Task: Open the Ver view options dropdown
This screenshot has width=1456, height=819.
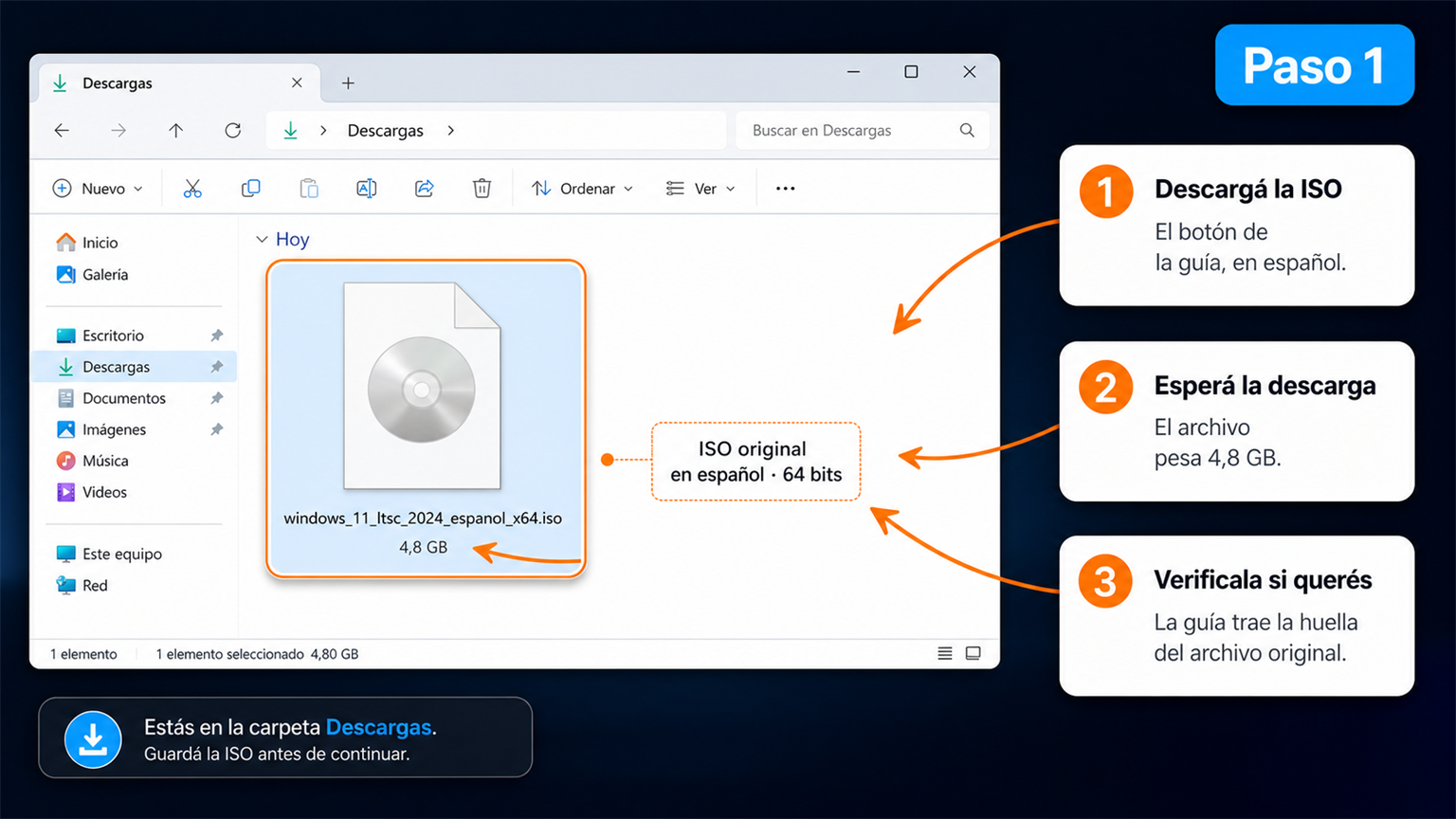Action: pyautogui.click(x=701, y=189)
